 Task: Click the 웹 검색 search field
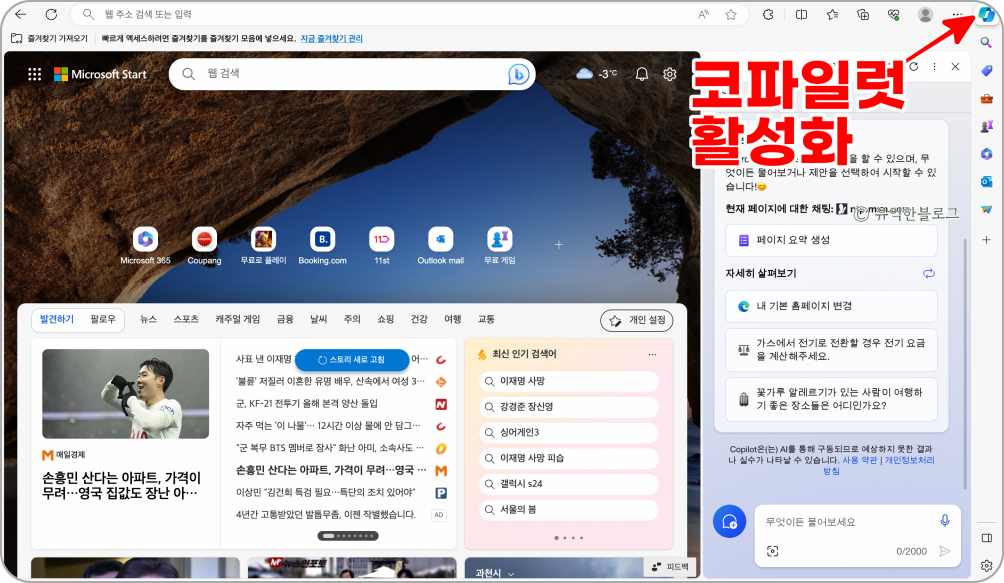pyautogui.click(x=352, y=74)
